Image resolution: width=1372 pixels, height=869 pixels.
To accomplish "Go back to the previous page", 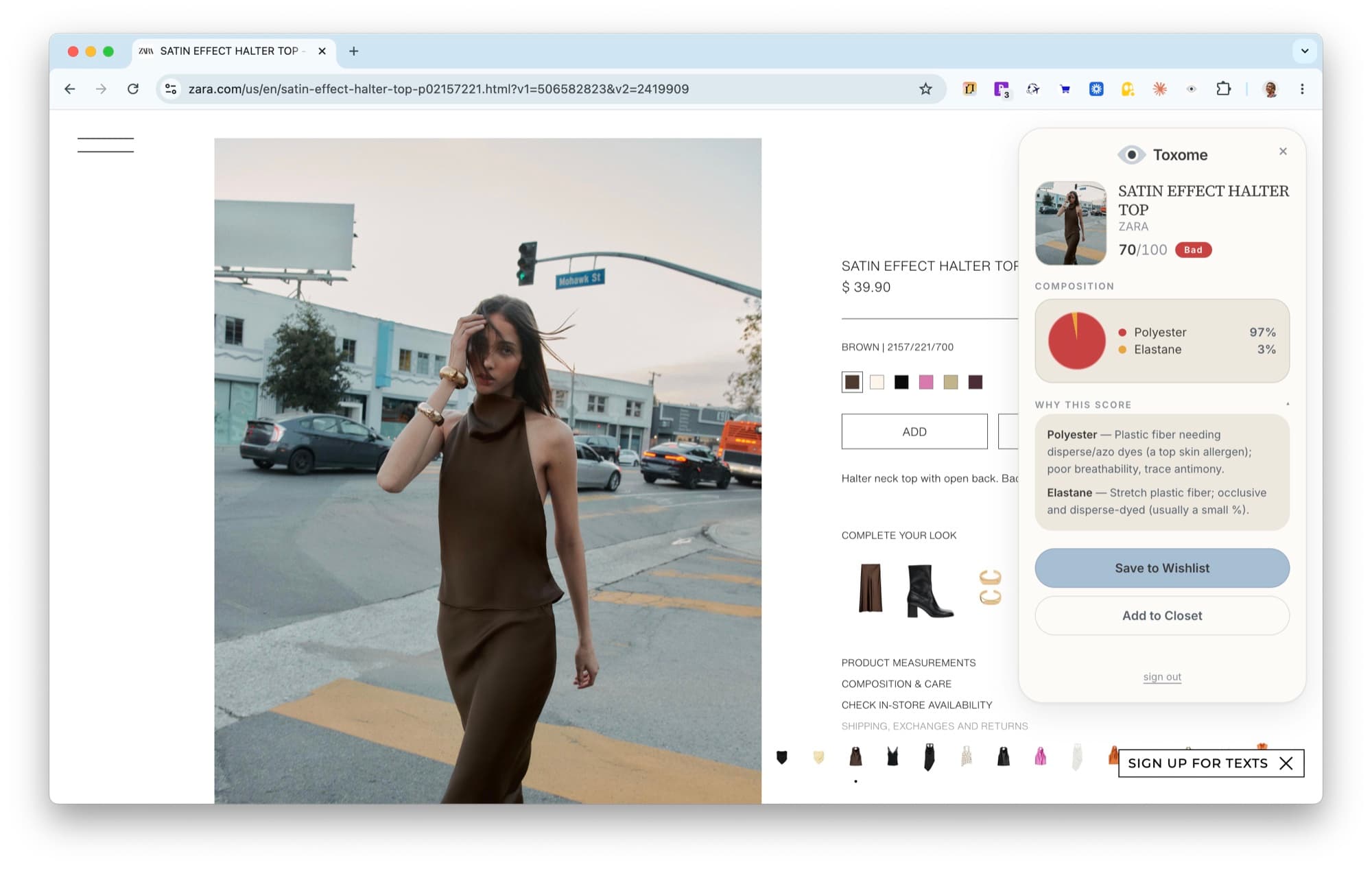I will pos(69,89).
